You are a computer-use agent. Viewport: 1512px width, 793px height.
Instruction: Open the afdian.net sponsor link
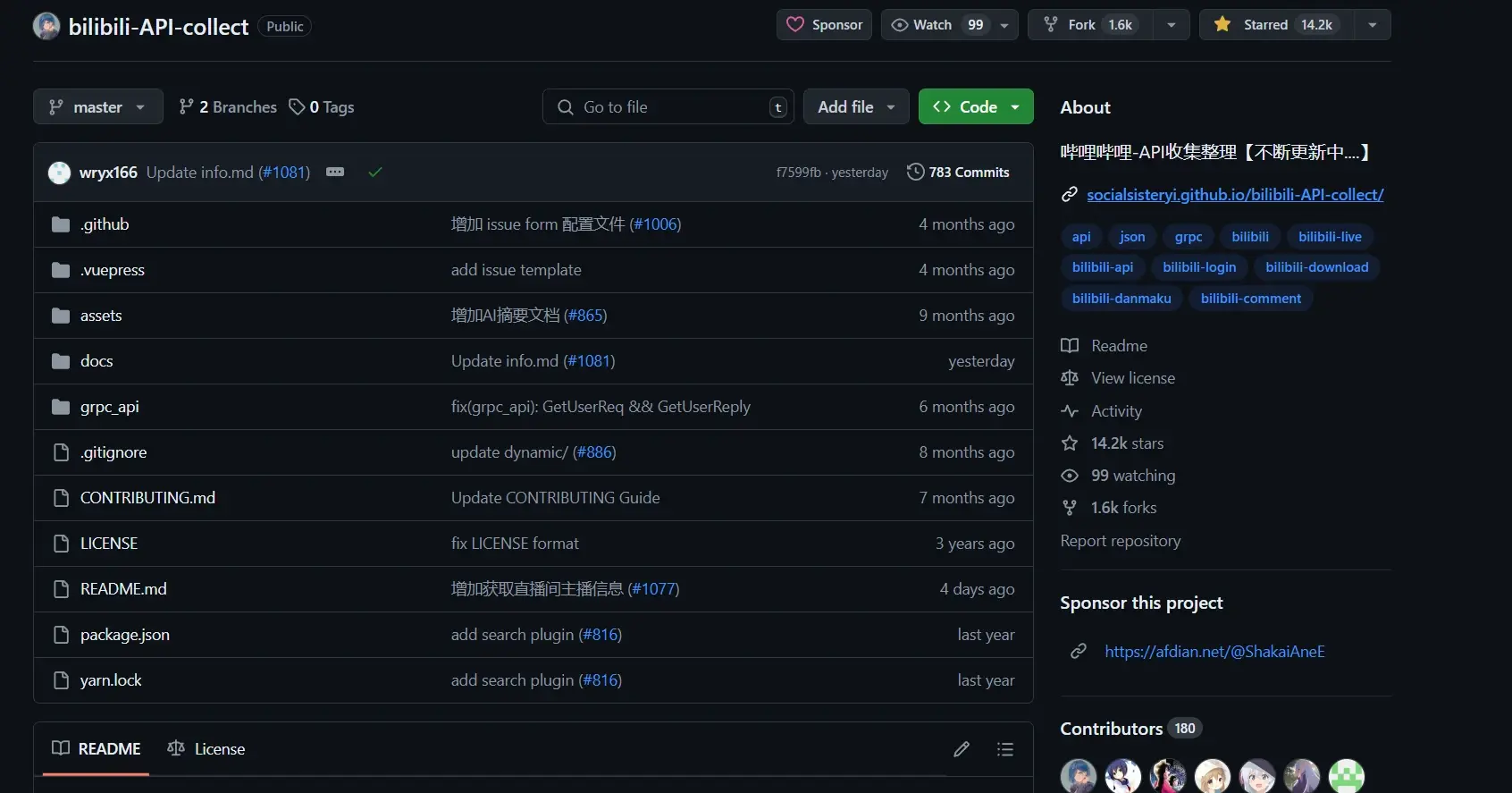(x=1214, y=652)
